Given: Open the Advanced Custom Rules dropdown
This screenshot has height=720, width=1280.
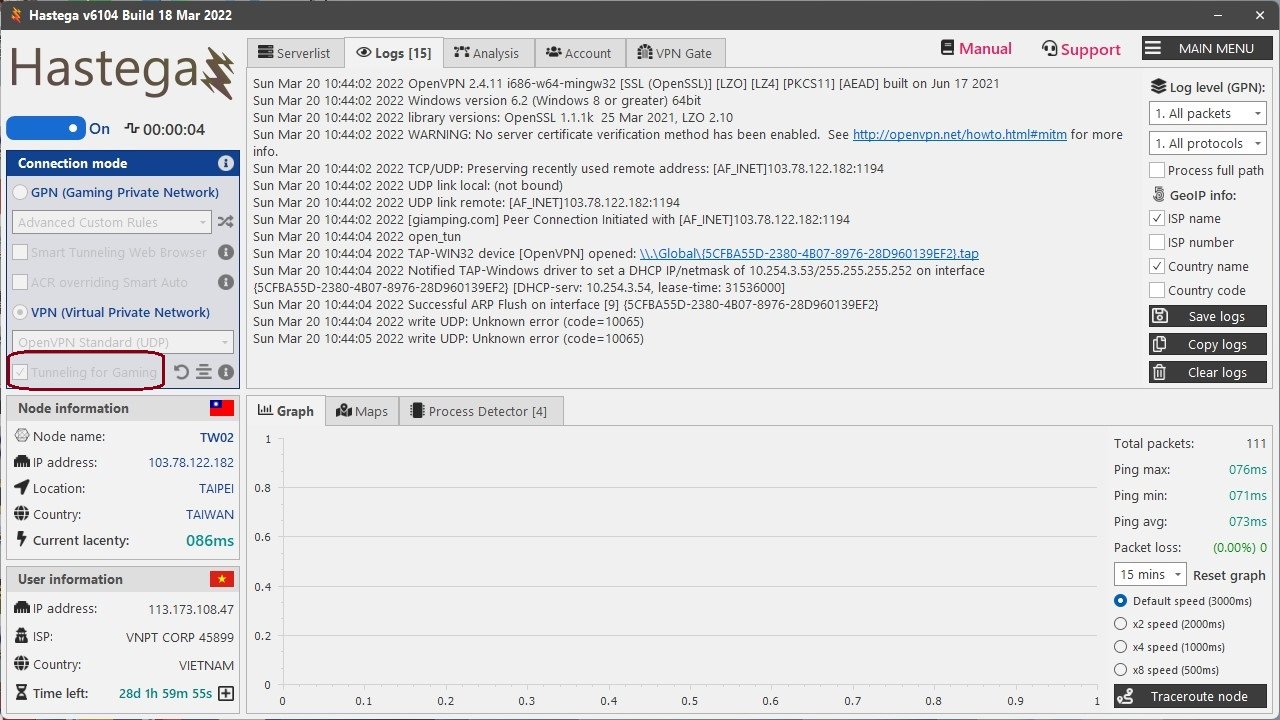Looking at the screenshot, I should click(111, 222).
